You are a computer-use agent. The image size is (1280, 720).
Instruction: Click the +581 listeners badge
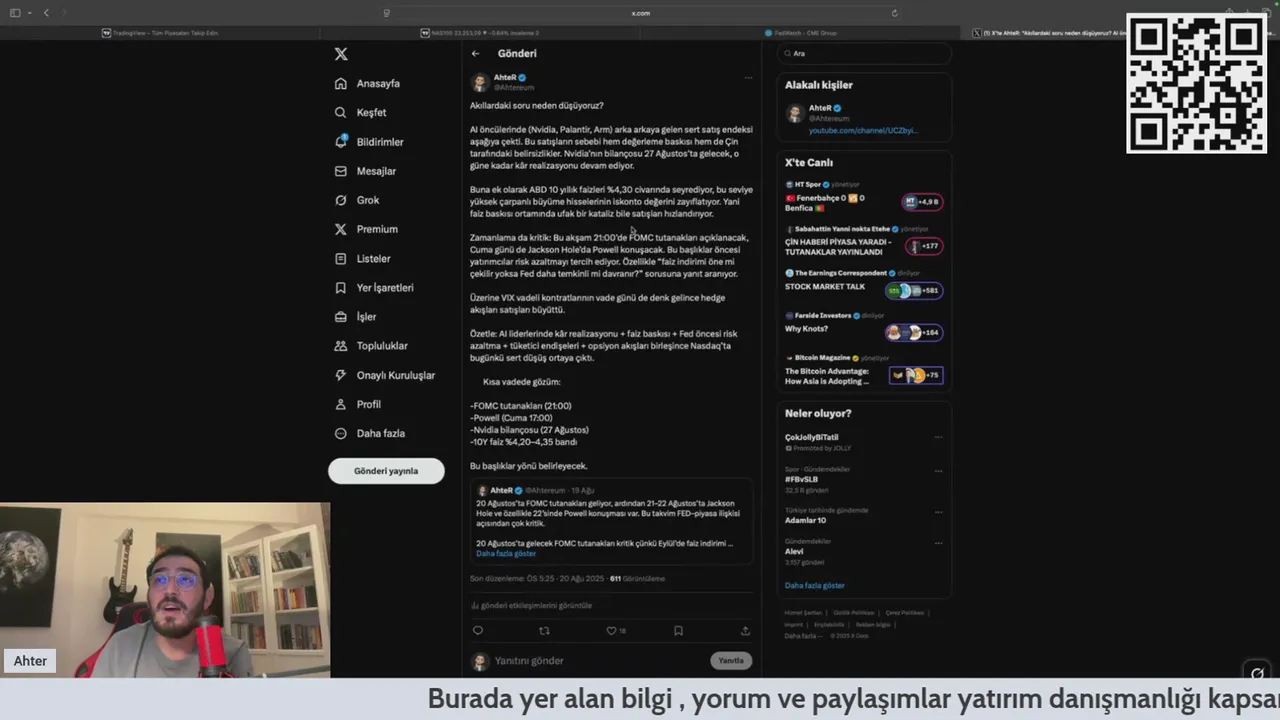point(914,291)
